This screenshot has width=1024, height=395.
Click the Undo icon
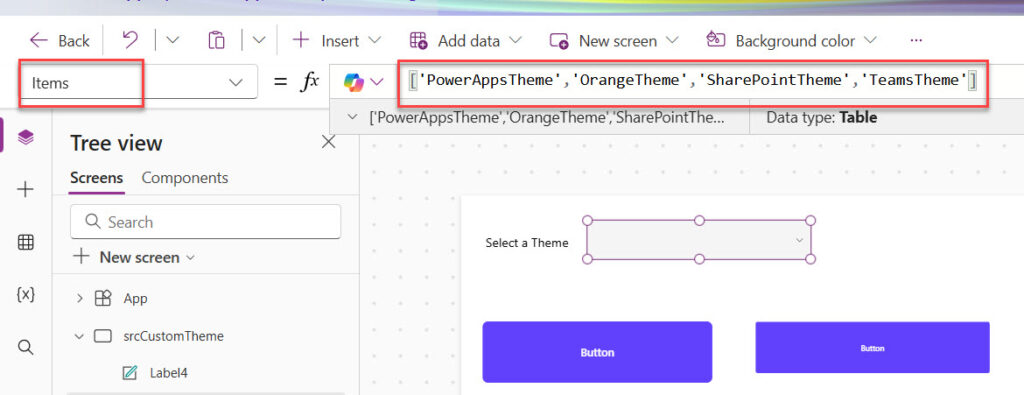[x=130, y=40]
